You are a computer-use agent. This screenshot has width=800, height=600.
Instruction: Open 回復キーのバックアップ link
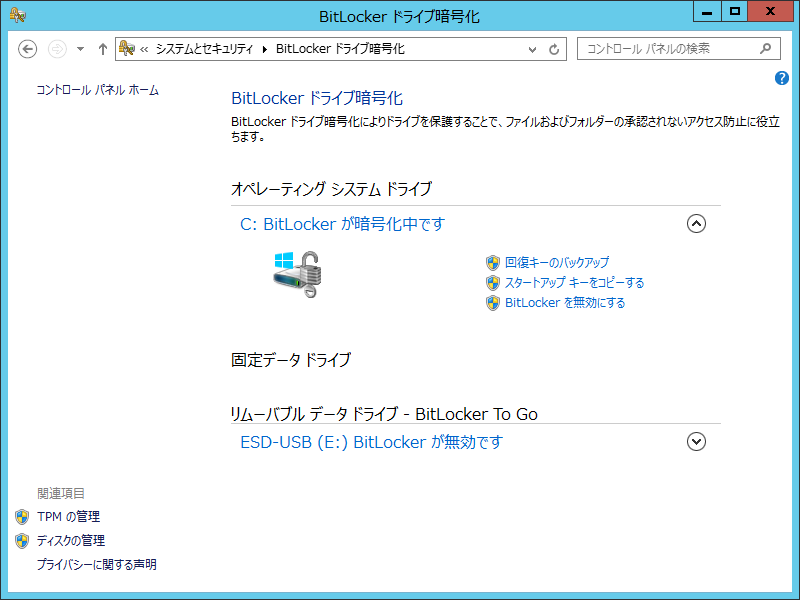tap(557, 262)
